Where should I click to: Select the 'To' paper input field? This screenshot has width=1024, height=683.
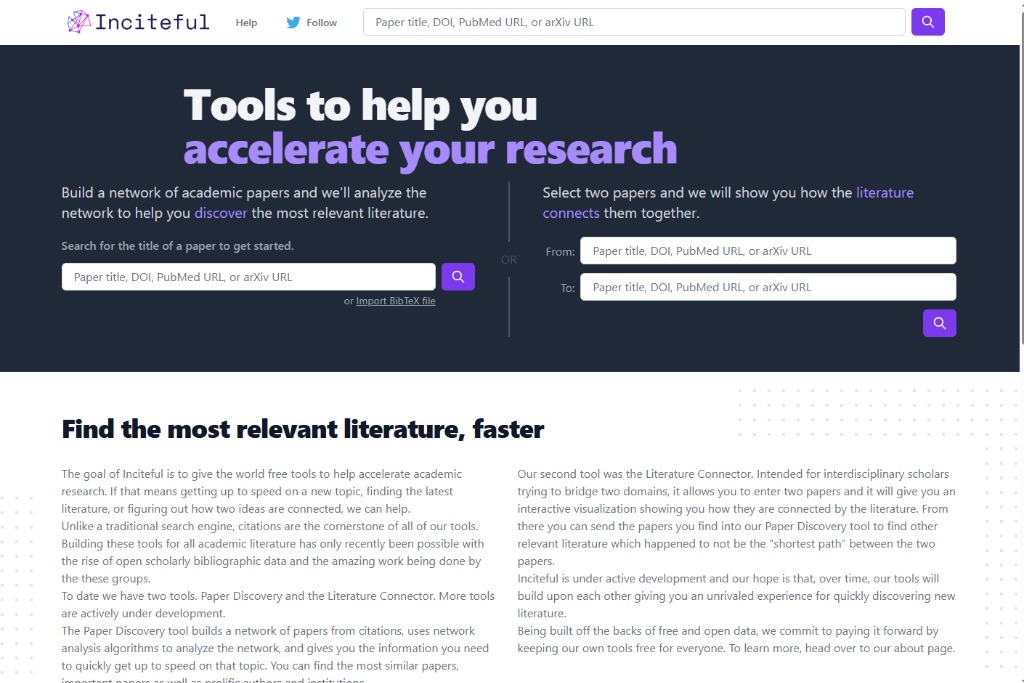click(767, 287)
